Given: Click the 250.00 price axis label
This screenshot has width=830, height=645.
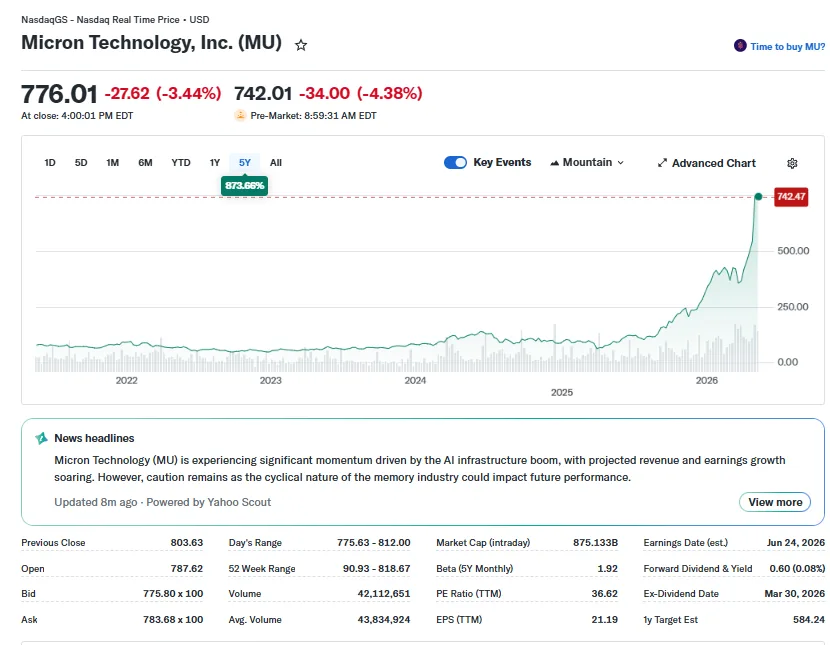Looking at the screenshot, I should click(793, 307).
